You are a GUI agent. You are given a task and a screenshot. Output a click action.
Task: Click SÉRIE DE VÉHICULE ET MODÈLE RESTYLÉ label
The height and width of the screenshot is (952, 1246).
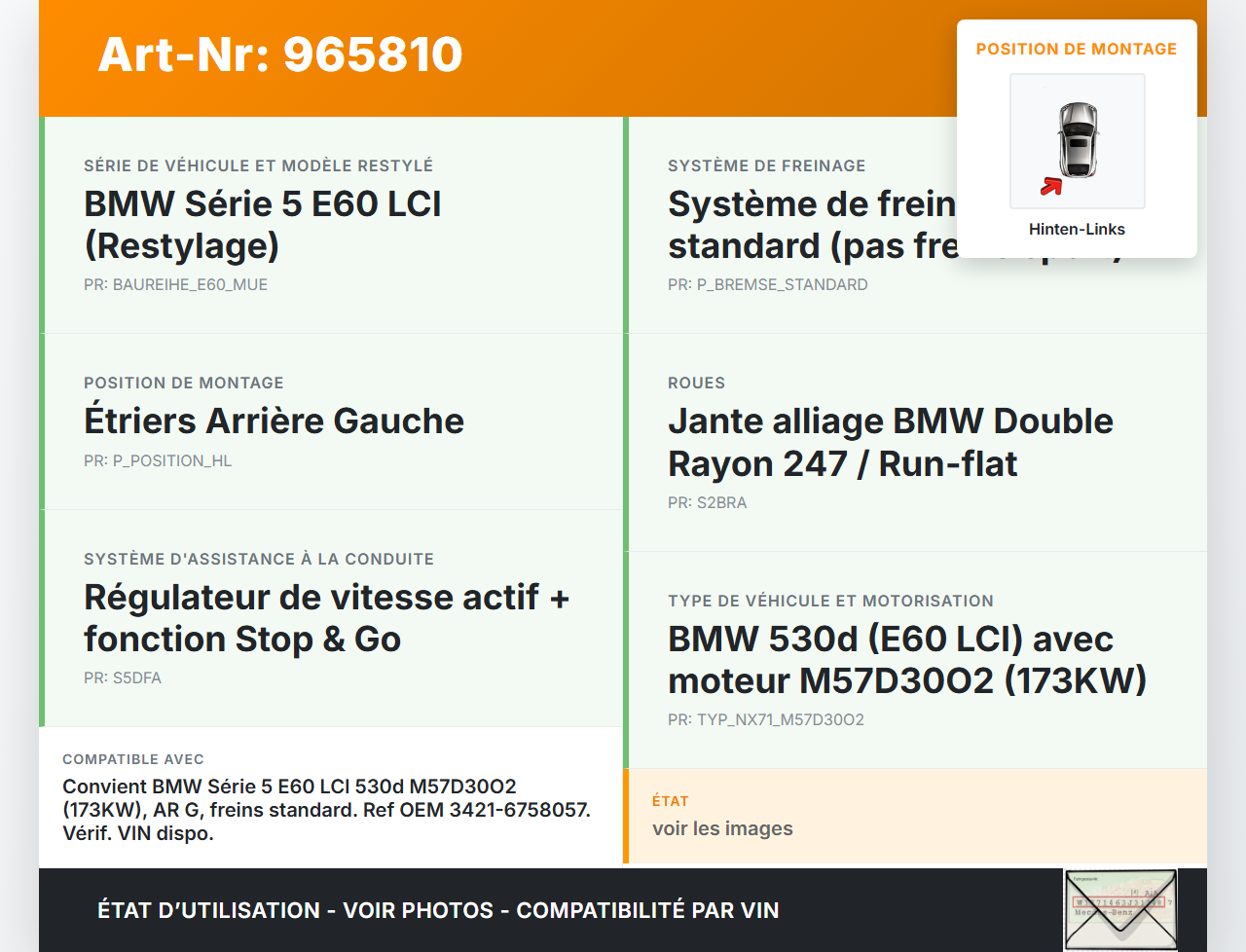point(258,165)
